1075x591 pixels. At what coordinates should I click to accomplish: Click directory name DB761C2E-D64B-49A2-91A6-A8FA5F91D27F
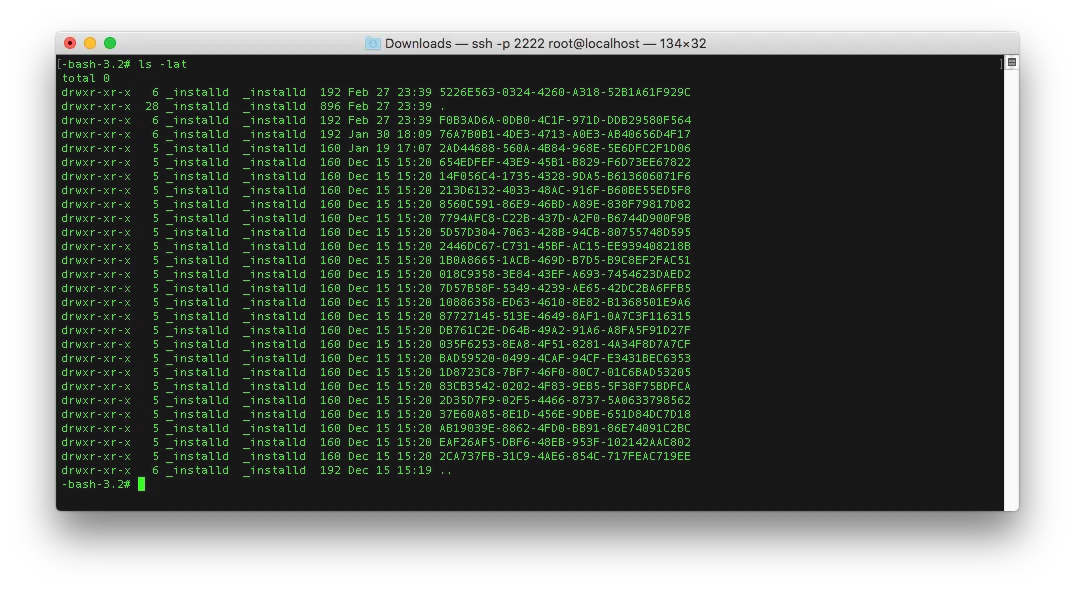point(565,330)
